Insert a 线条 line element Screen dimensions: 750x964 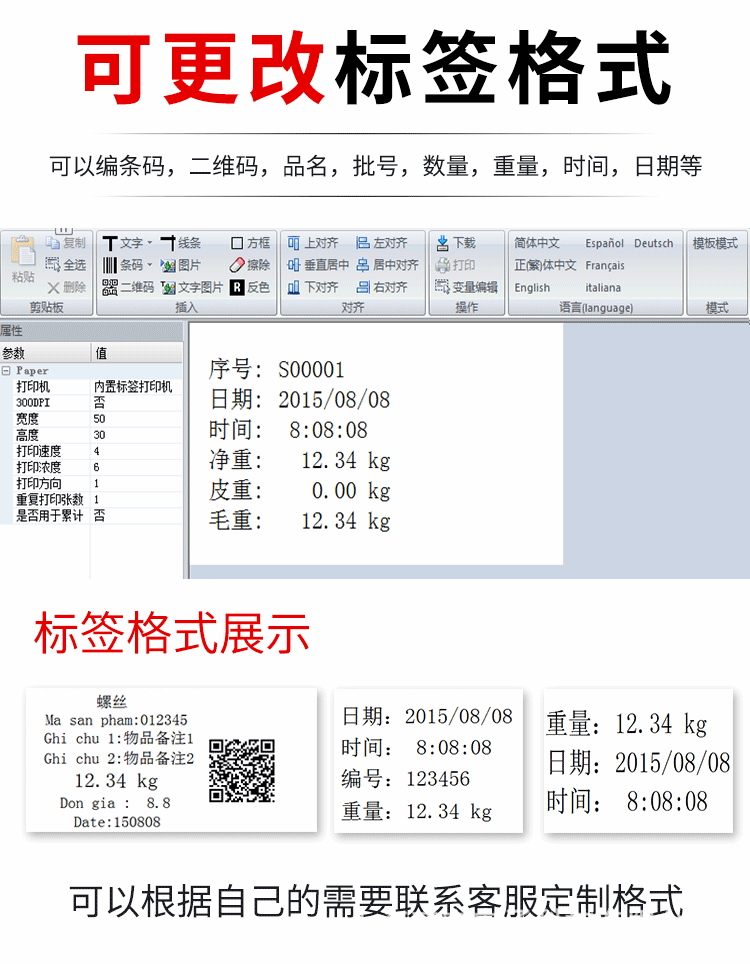coord(181,243)
